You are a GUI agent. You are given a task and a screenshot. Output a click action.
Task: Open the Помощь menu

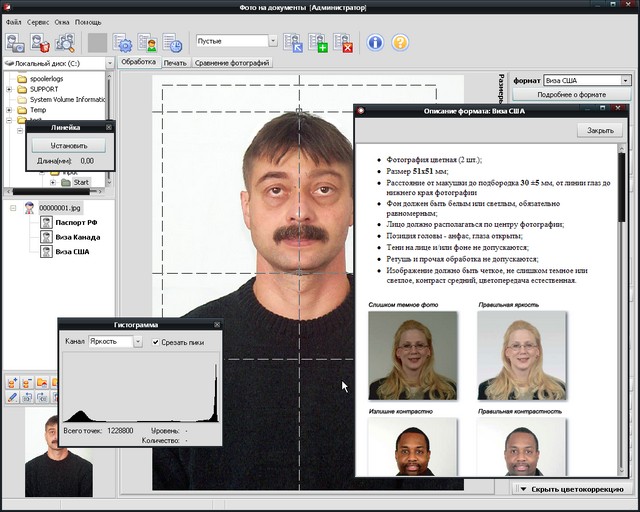[x=88, y=22]
